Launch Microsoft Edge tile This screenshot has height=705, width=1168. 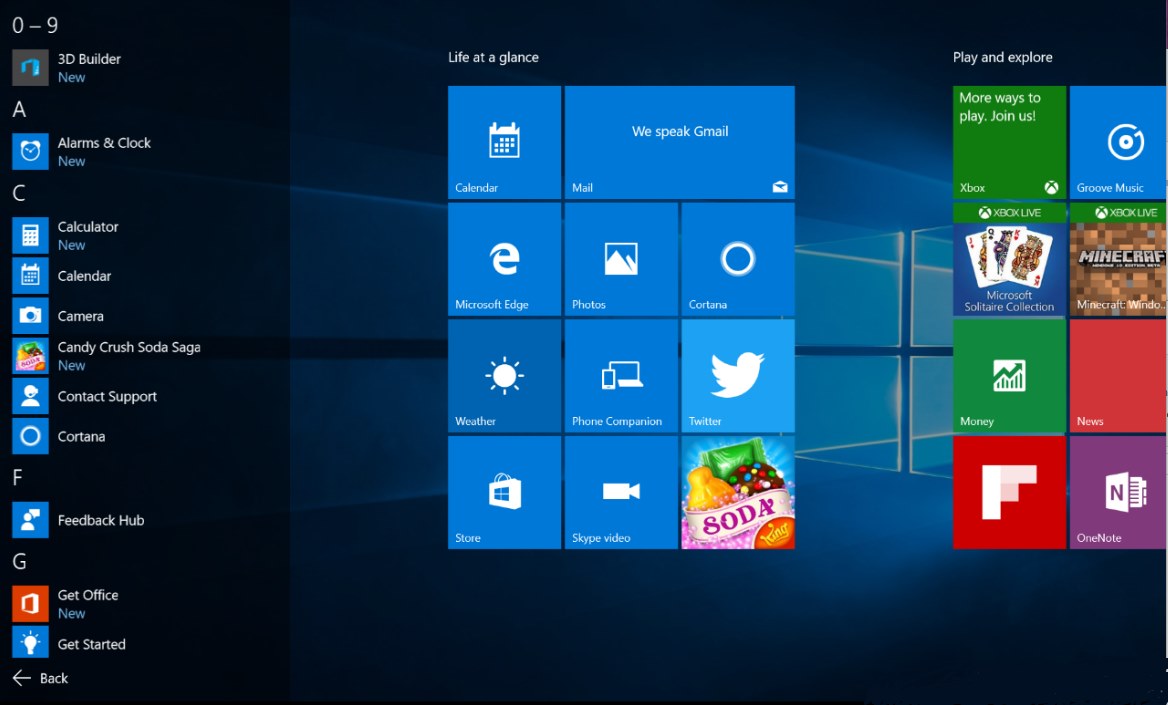pos(504,259)
